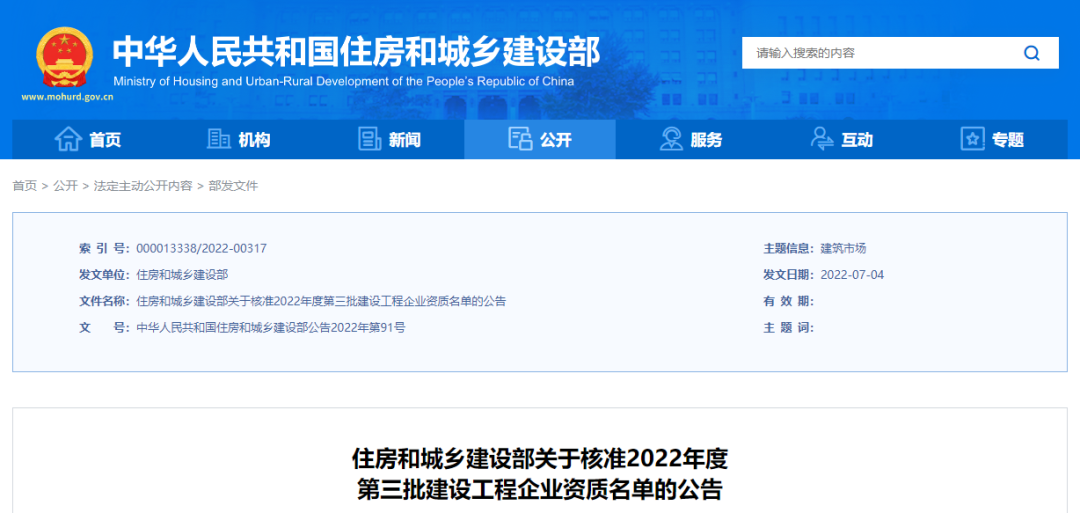Switch to the 服务 navigation tab

(706, 140)
